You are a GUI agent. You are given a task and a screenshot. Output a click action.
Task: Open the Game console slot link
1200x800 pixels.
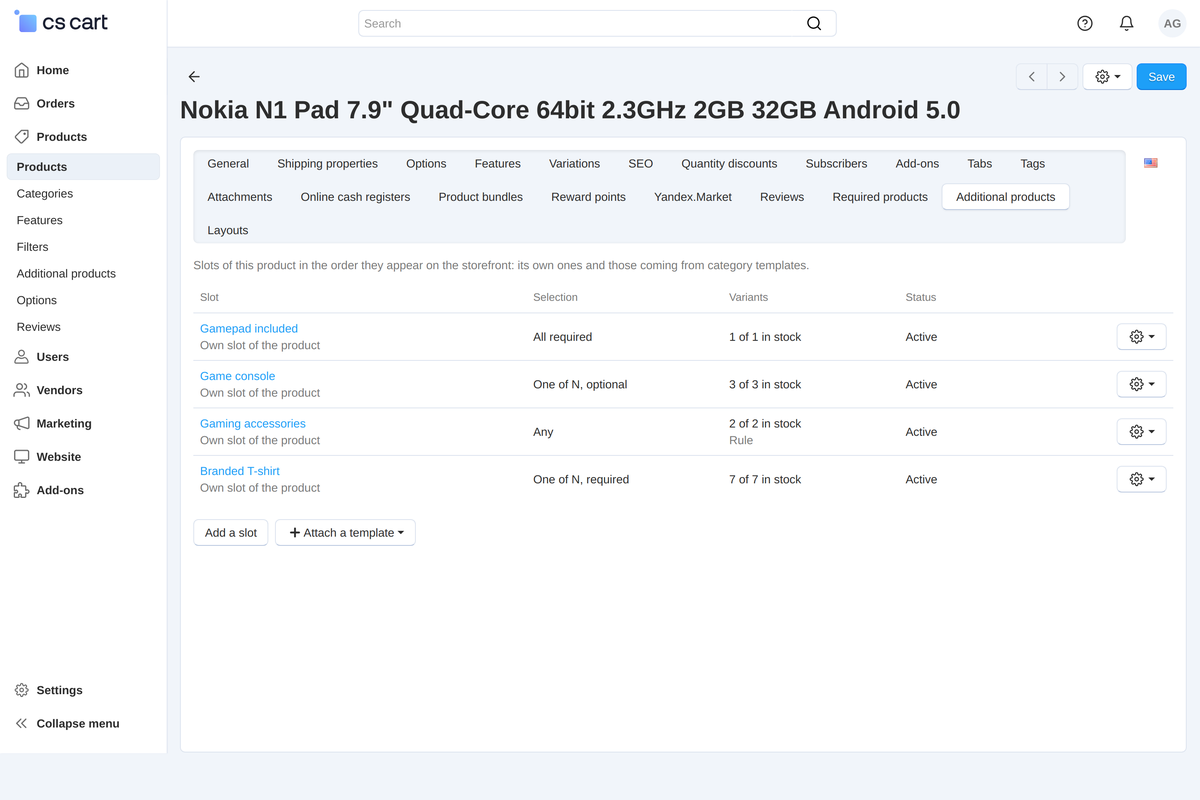[x=237, y=376]
